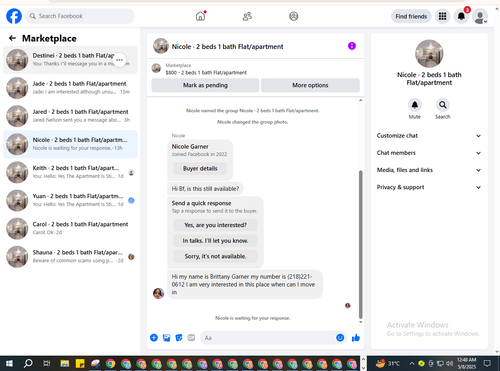Choose a sticker with the sticker icon
500x371 pixels.
click(x=179, y=338)
